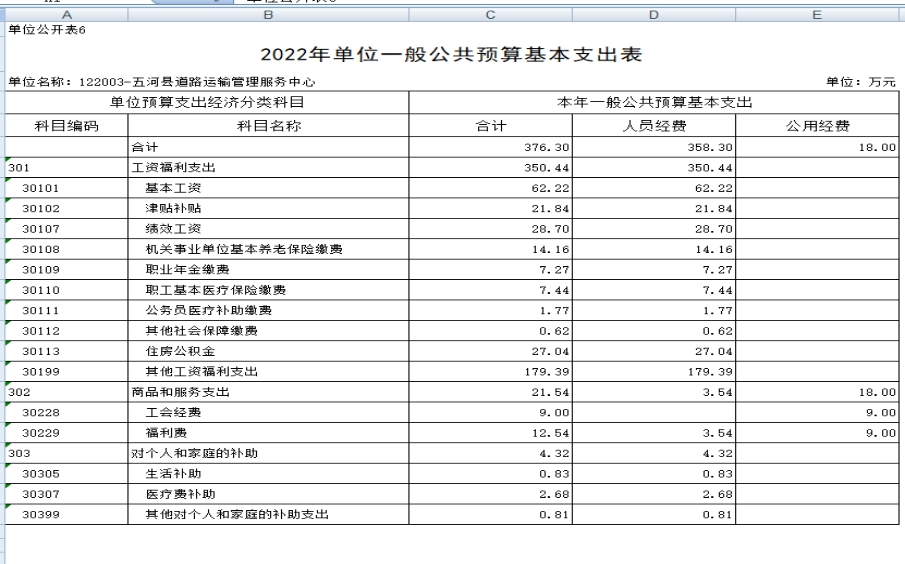
Task: Click the 住房公积金 cell
Action: (268, 351)
